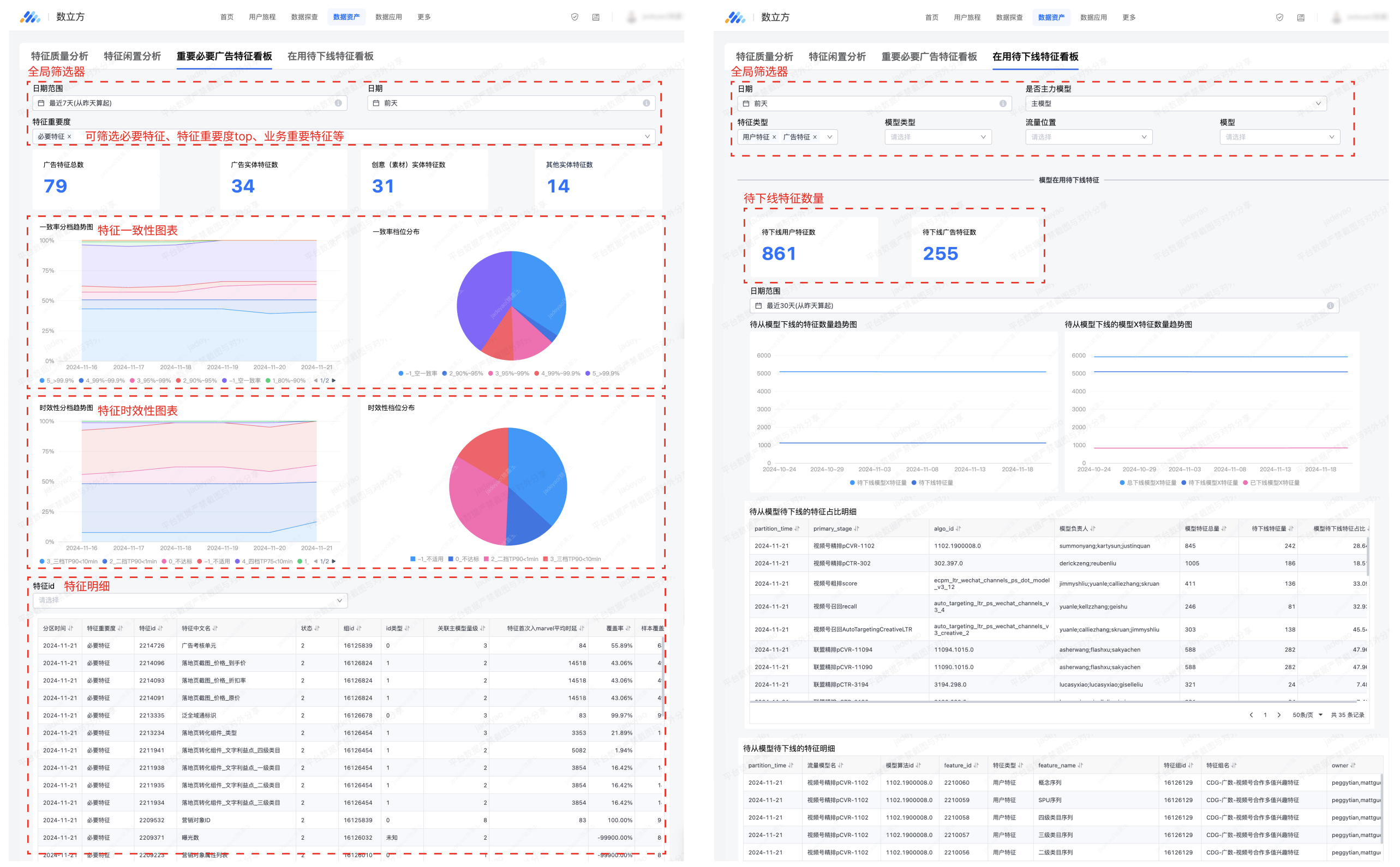Switch to the inactive 重要必要广告特征看板 tab
Image resolution: width=1400 pixels, height=867 pixels.
click(929, 57)
